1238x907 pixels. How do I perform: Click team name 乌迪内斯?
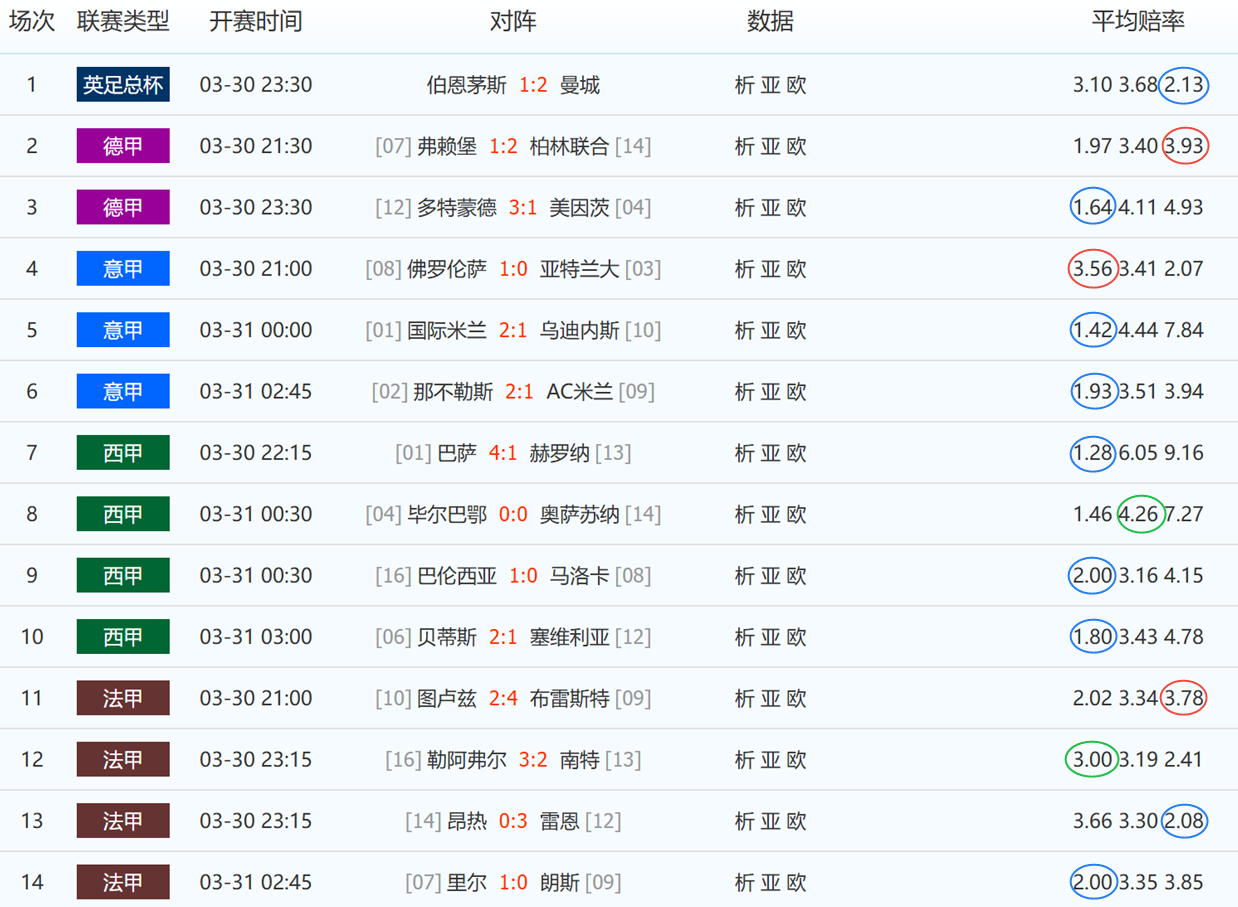(x=580, y=330)
